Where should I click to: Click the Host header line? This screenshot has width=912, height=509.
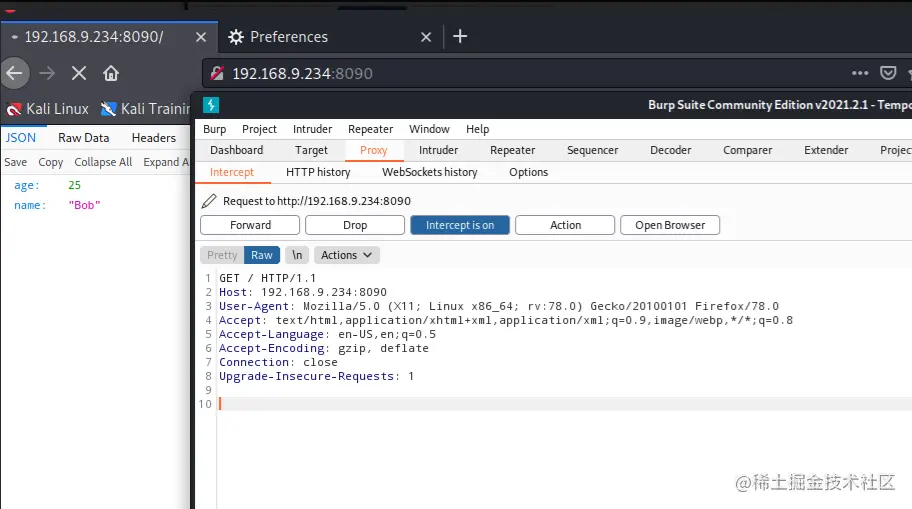coord(302,292)
